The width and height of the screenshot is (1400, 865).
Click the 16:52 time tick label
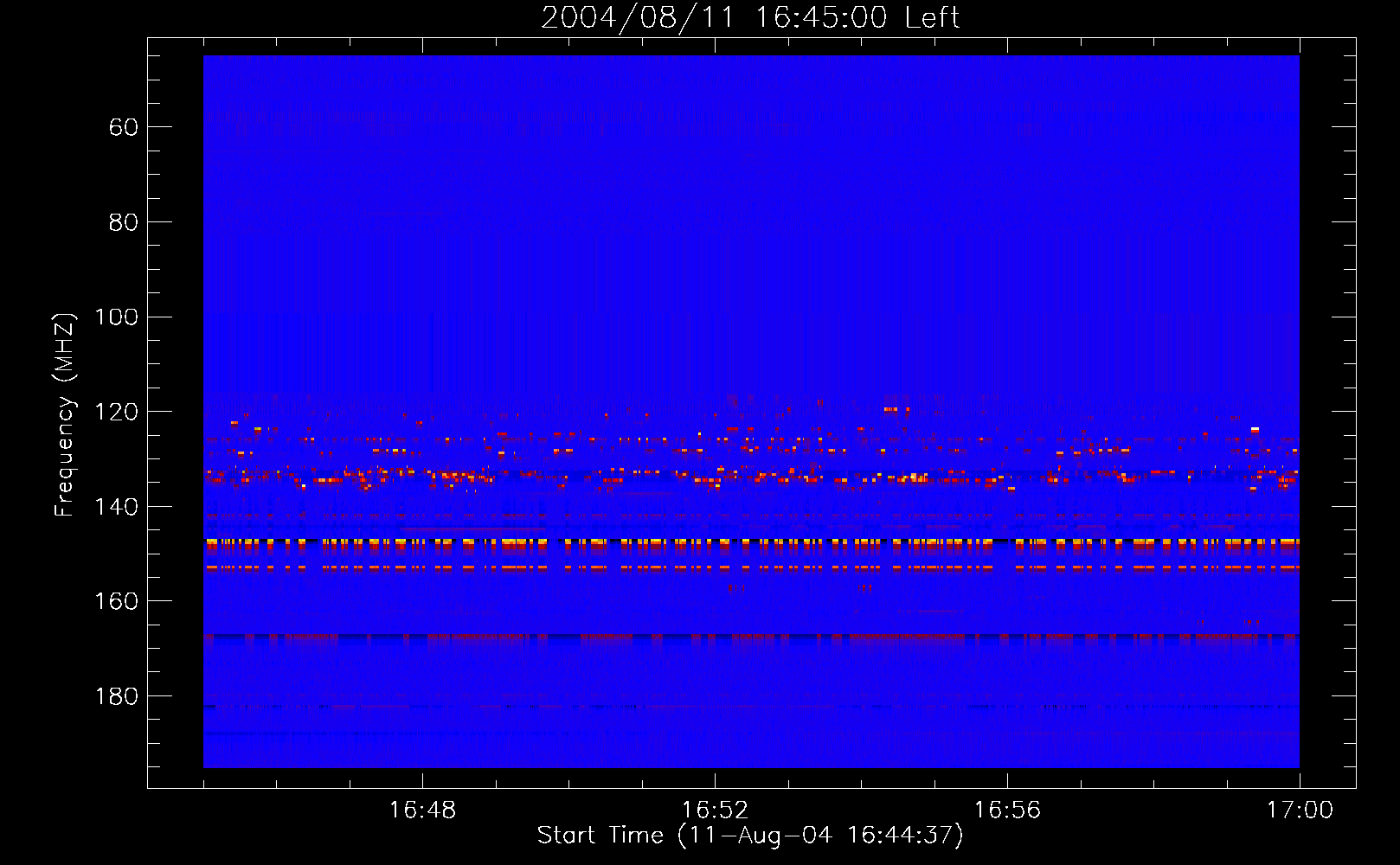click(x=715, y=811)
